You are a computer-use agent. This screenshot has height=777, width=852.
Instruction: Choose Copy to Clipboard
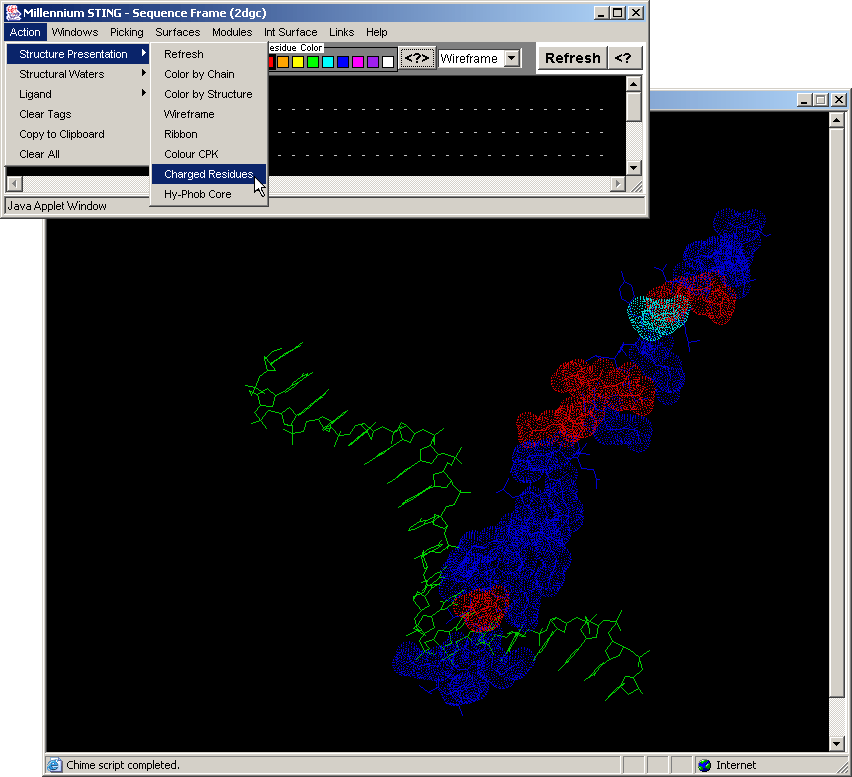[78, 134]
